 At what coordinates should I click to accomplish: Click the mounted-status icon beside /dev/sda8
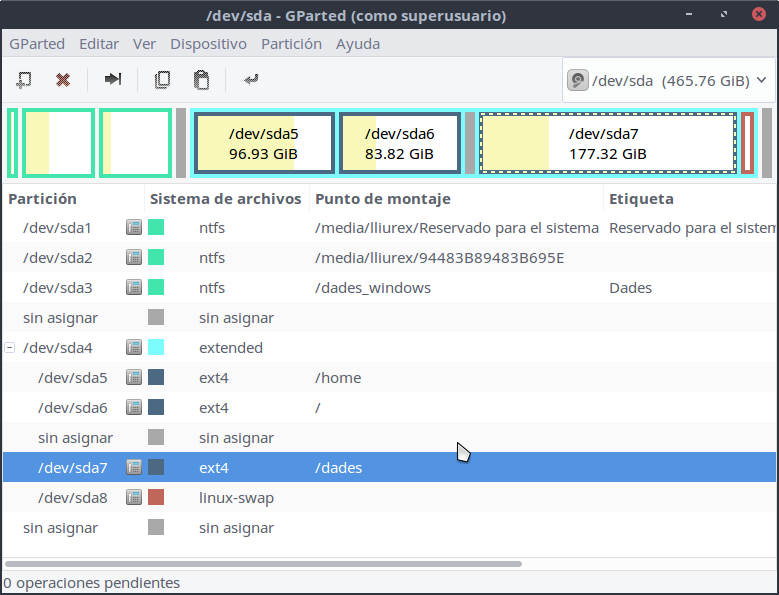tap(134, 498)
